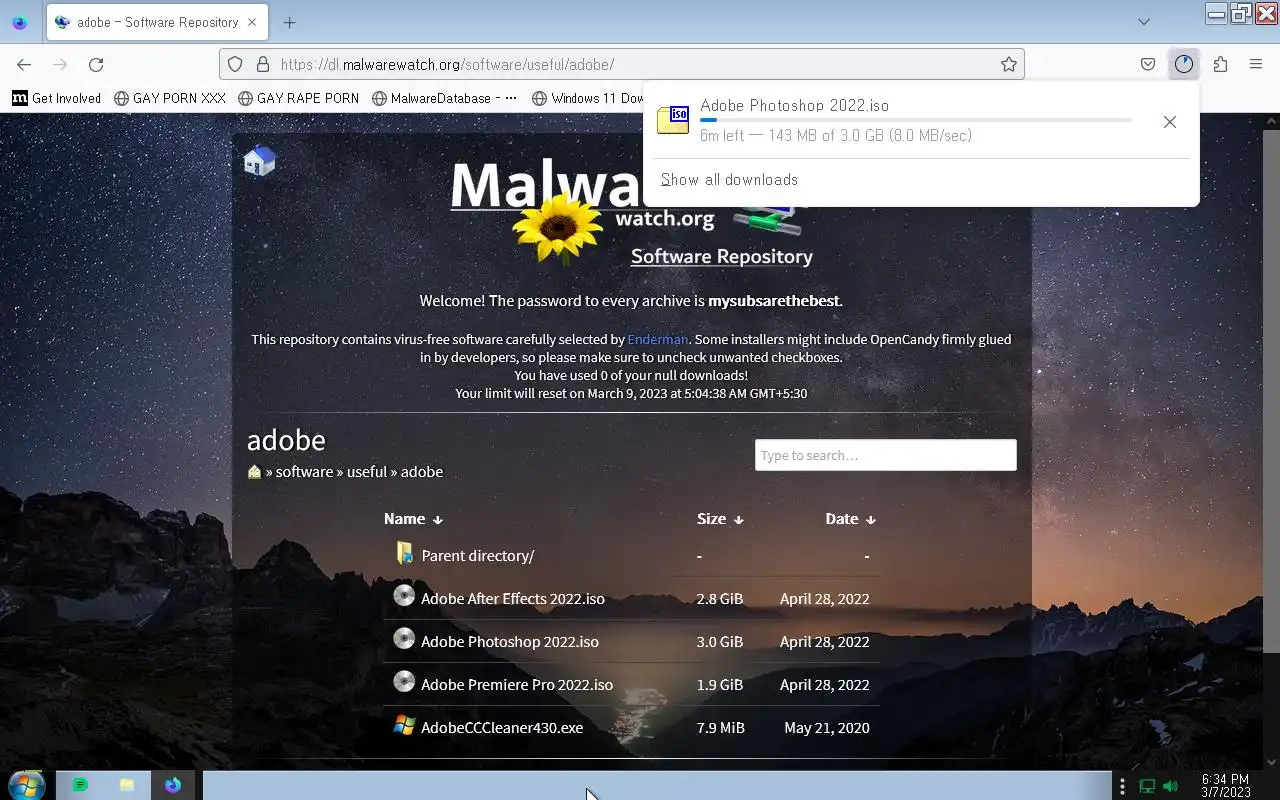Open the Get Involved bookmark
Viewport: 1280px width, 800px height.
(x=57, y=98)
